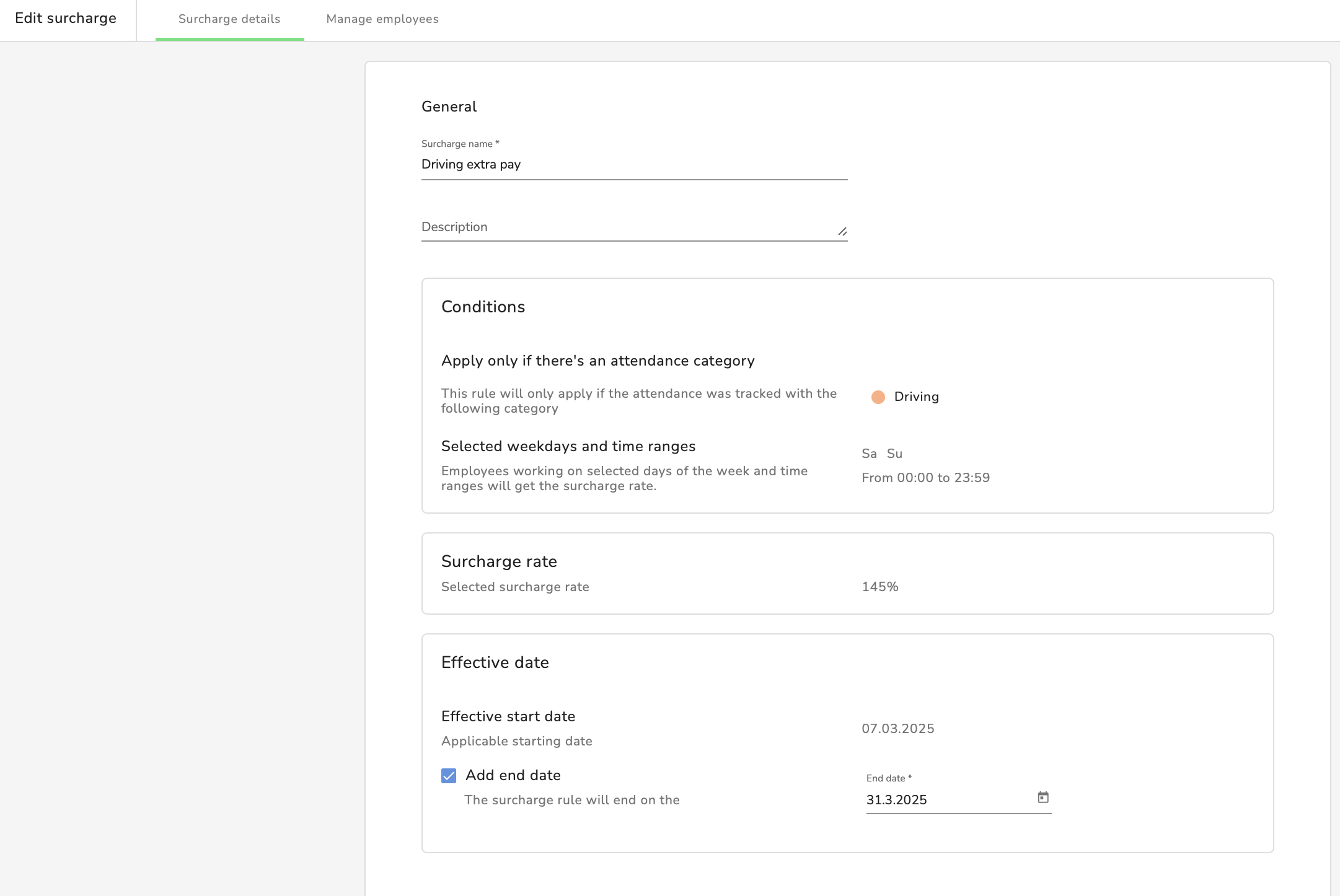The image size is (1340, 896).
Task: Click the Effective date section heading
Action: pyautogui.click(x=495, y=662)
